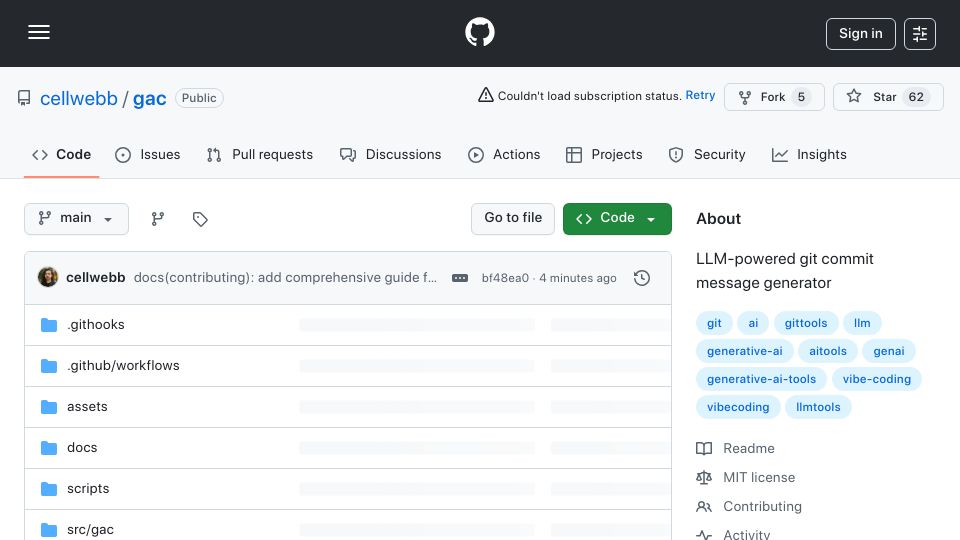Viewport: 960px width, 540px height.
Task: View commit history clock icon
Action: click(x=642, y=278)
